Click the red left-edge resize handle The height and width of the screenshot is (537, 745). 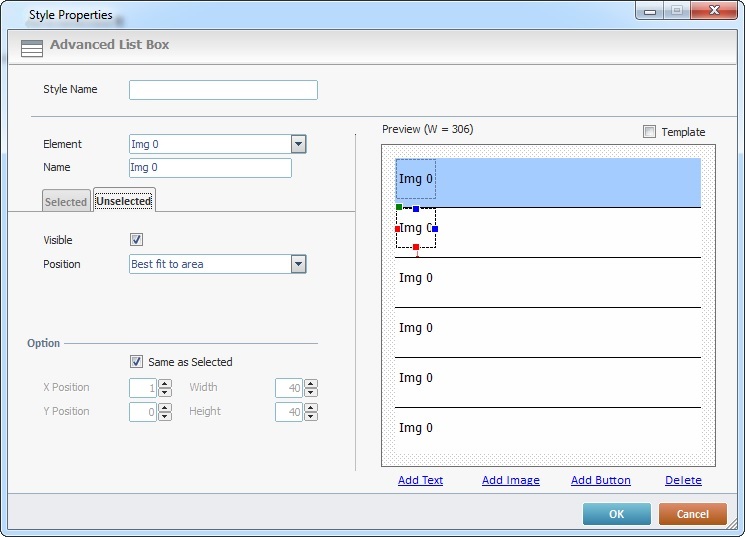point(398,229)
